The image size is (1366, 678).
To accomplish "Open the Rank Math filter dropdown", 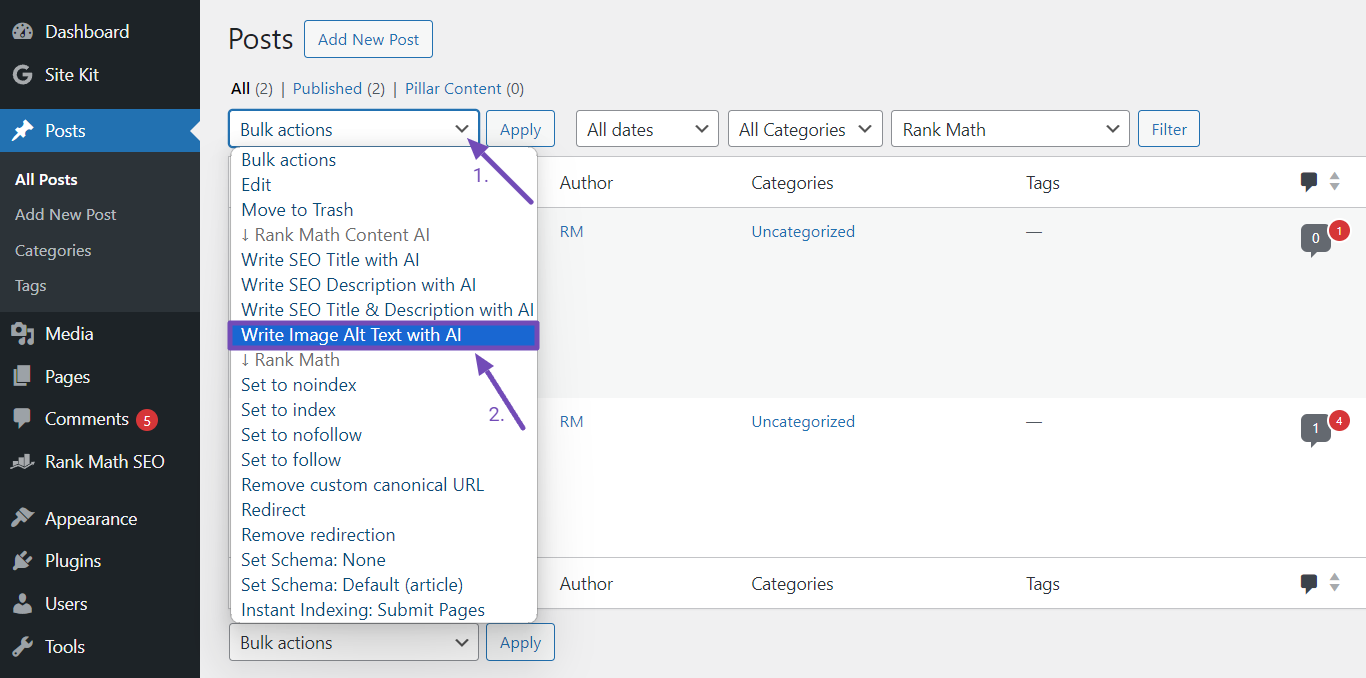I will [x=1010, y=129].
